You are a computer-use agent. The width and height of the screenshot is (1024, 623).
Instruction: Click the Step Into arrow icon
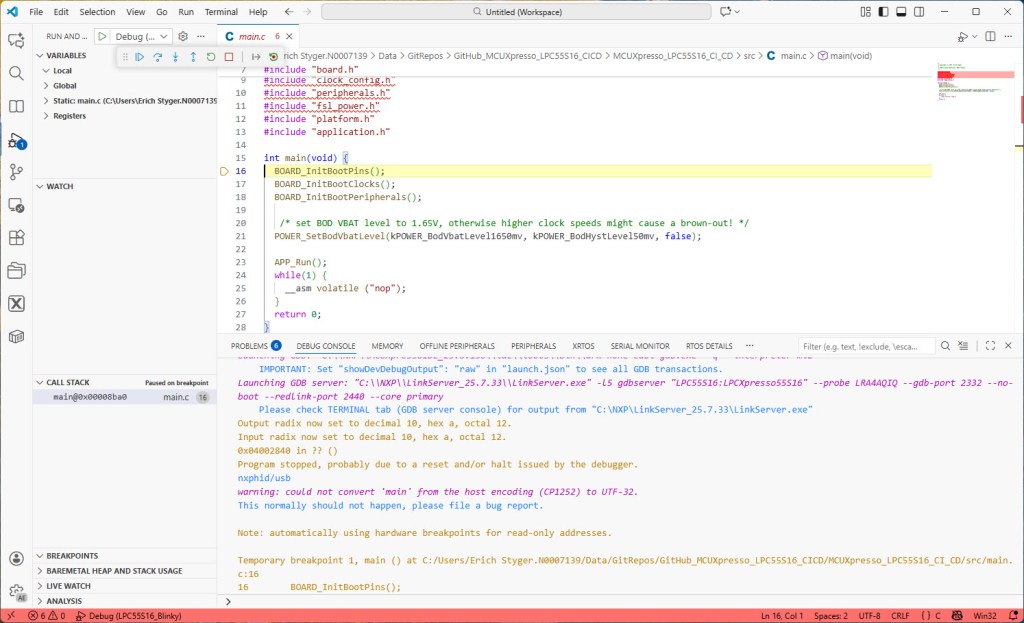coord(175,57)
